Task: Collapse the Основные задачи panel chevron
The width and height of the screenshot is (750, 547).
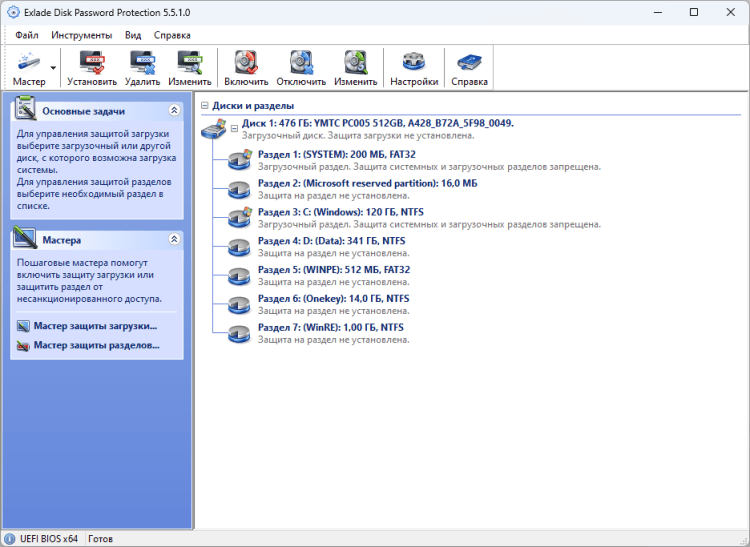Action: pyautogui.click(x=174, y=110)
